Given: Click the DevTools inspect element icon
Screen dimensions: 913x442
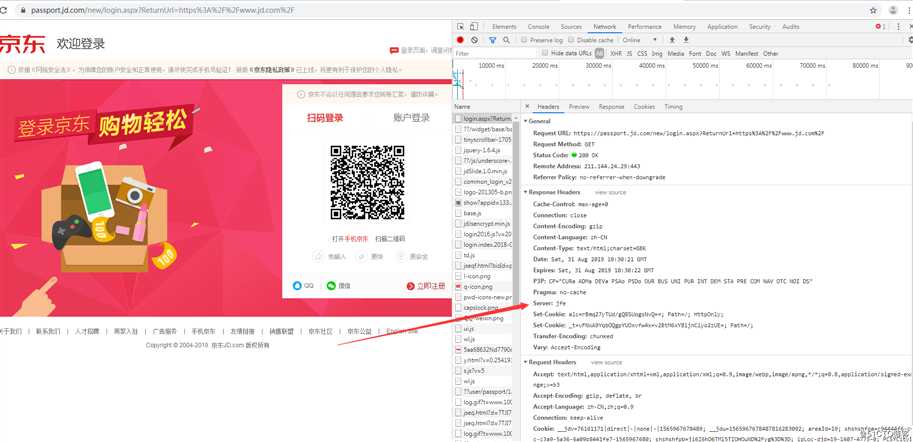Looking at the screenshot, I should (x=461, y=27).
